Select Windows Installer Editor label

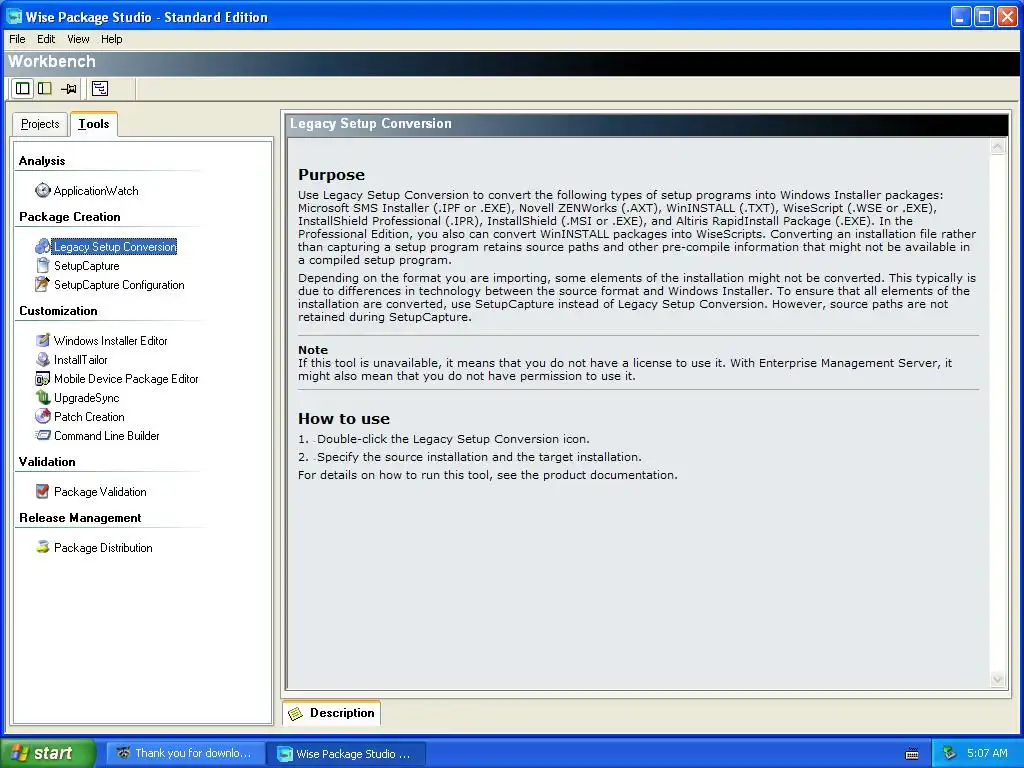click(x=111, y=341)
